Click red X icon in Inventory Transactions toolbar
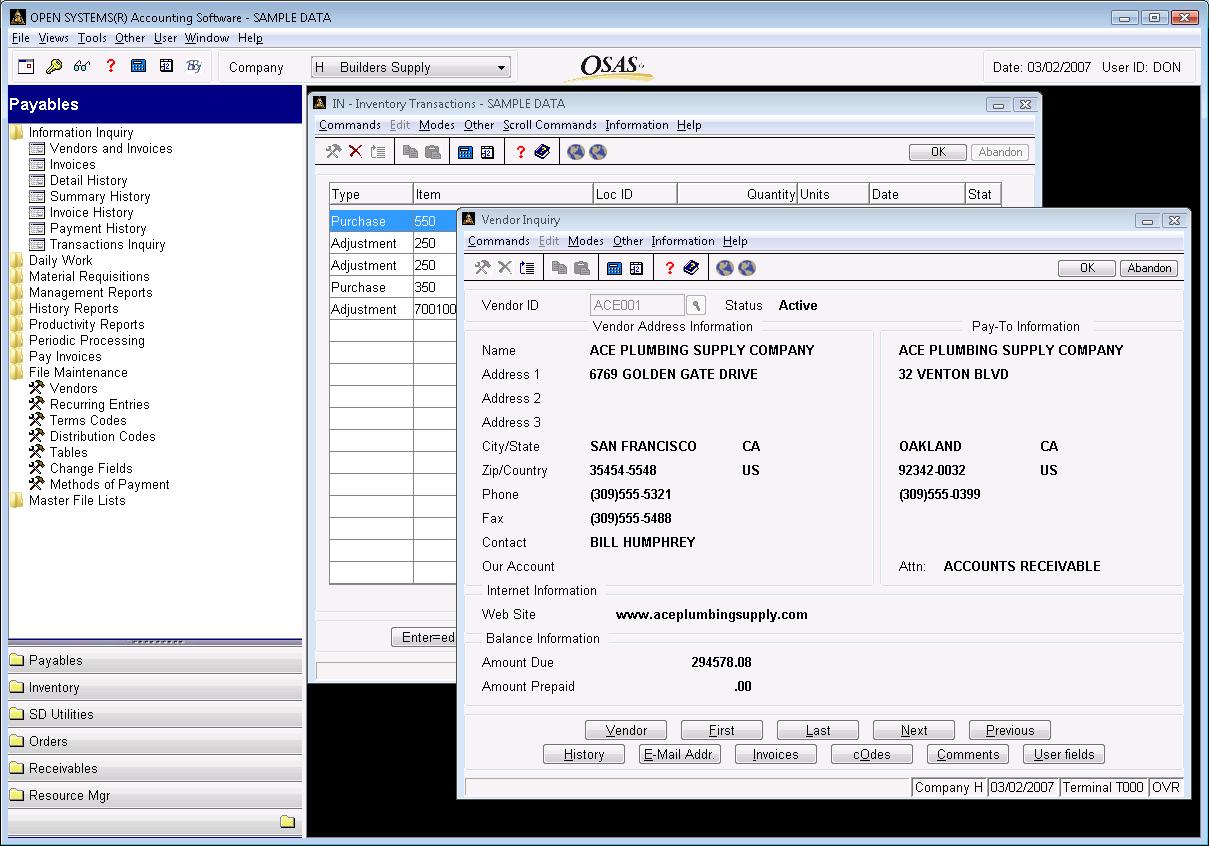This screenshot has height=846, width=1209. [355, 152]
